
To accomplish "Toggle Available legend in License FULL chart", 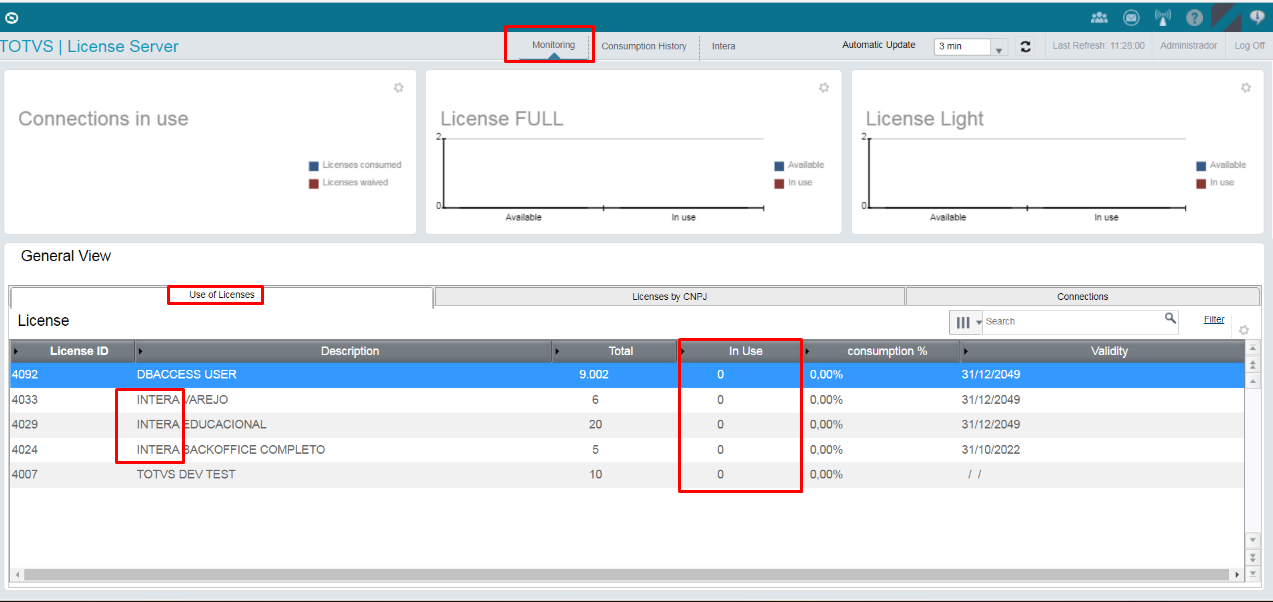I will (x=800, y=165).
